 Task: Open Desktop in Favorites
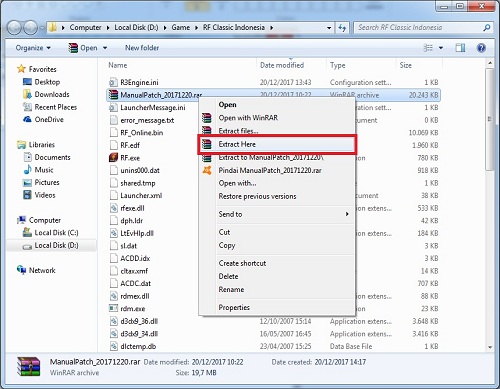[x=47, y=82]
